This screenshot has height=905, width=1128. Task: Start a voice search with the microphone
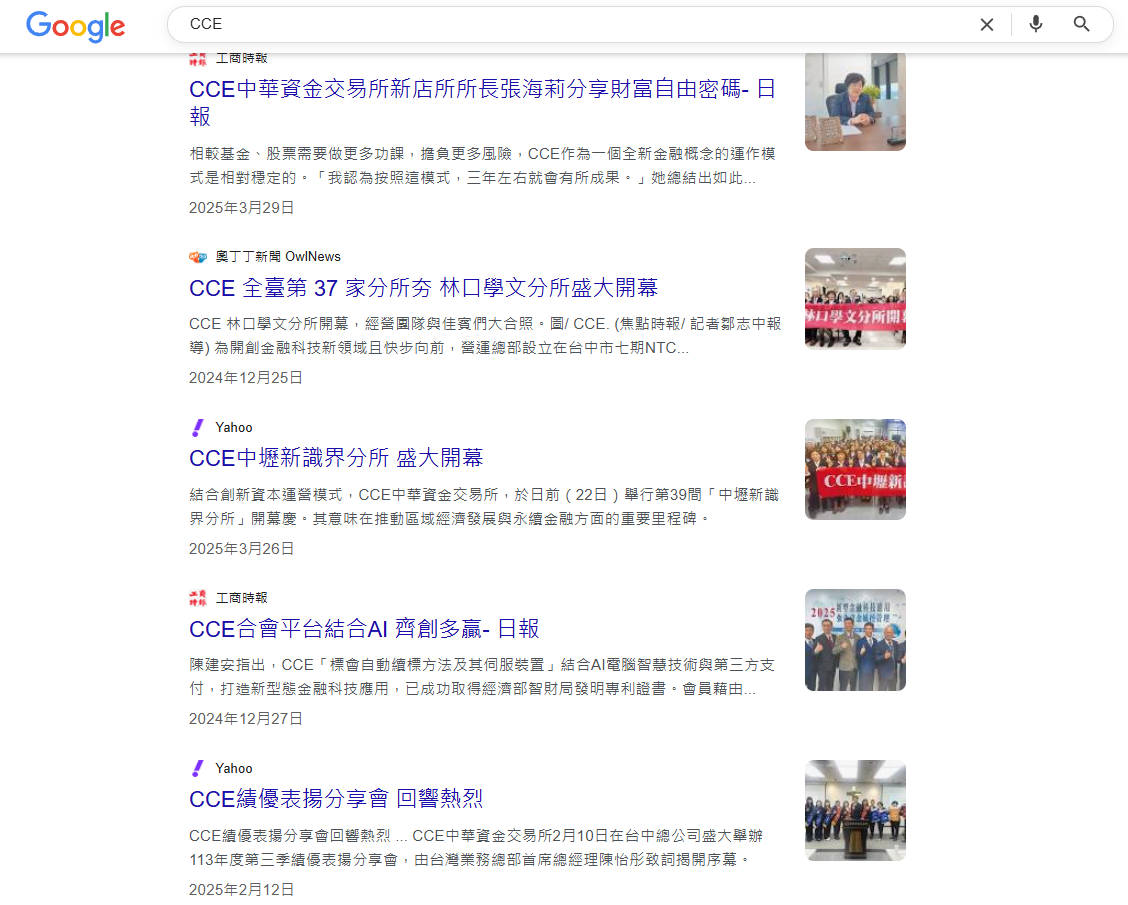pos(1035,24)
